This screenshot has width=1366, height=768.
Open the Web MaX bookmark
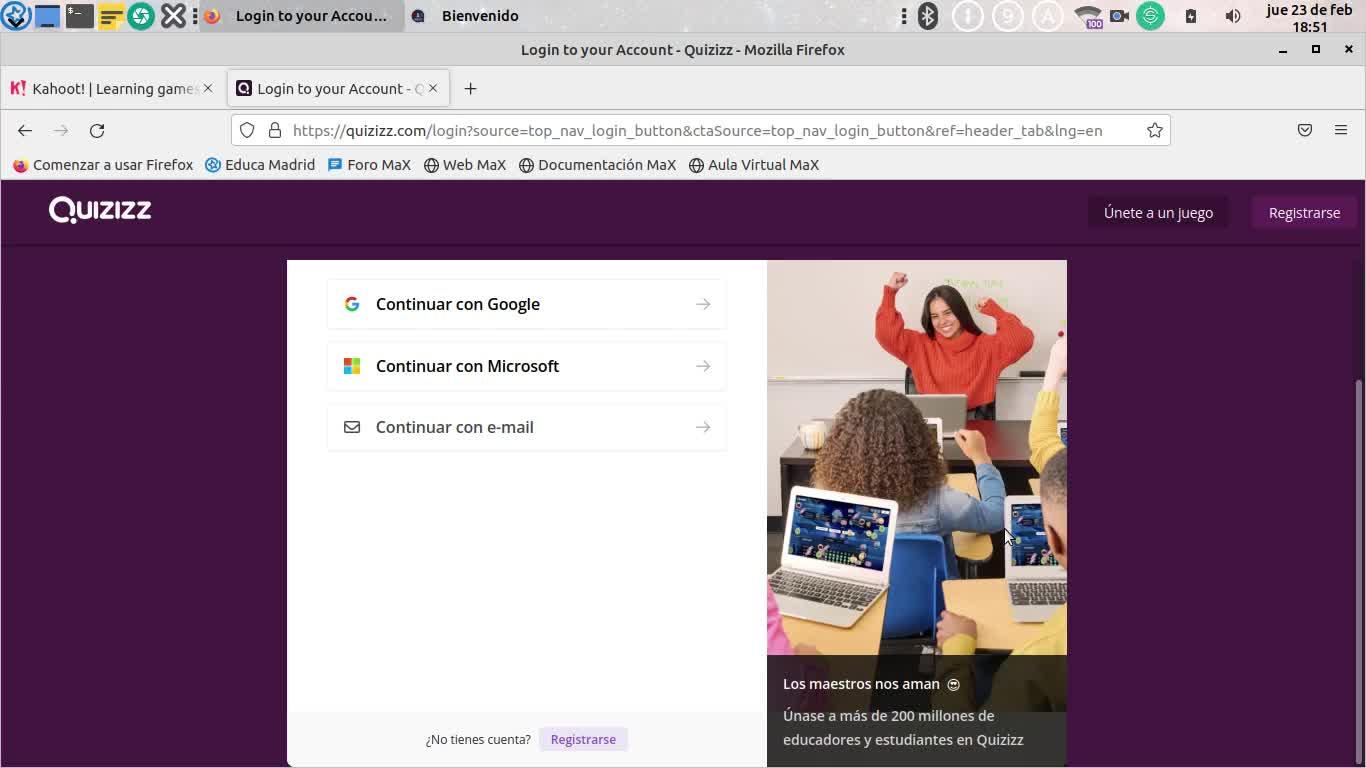[x=465, y=165]
